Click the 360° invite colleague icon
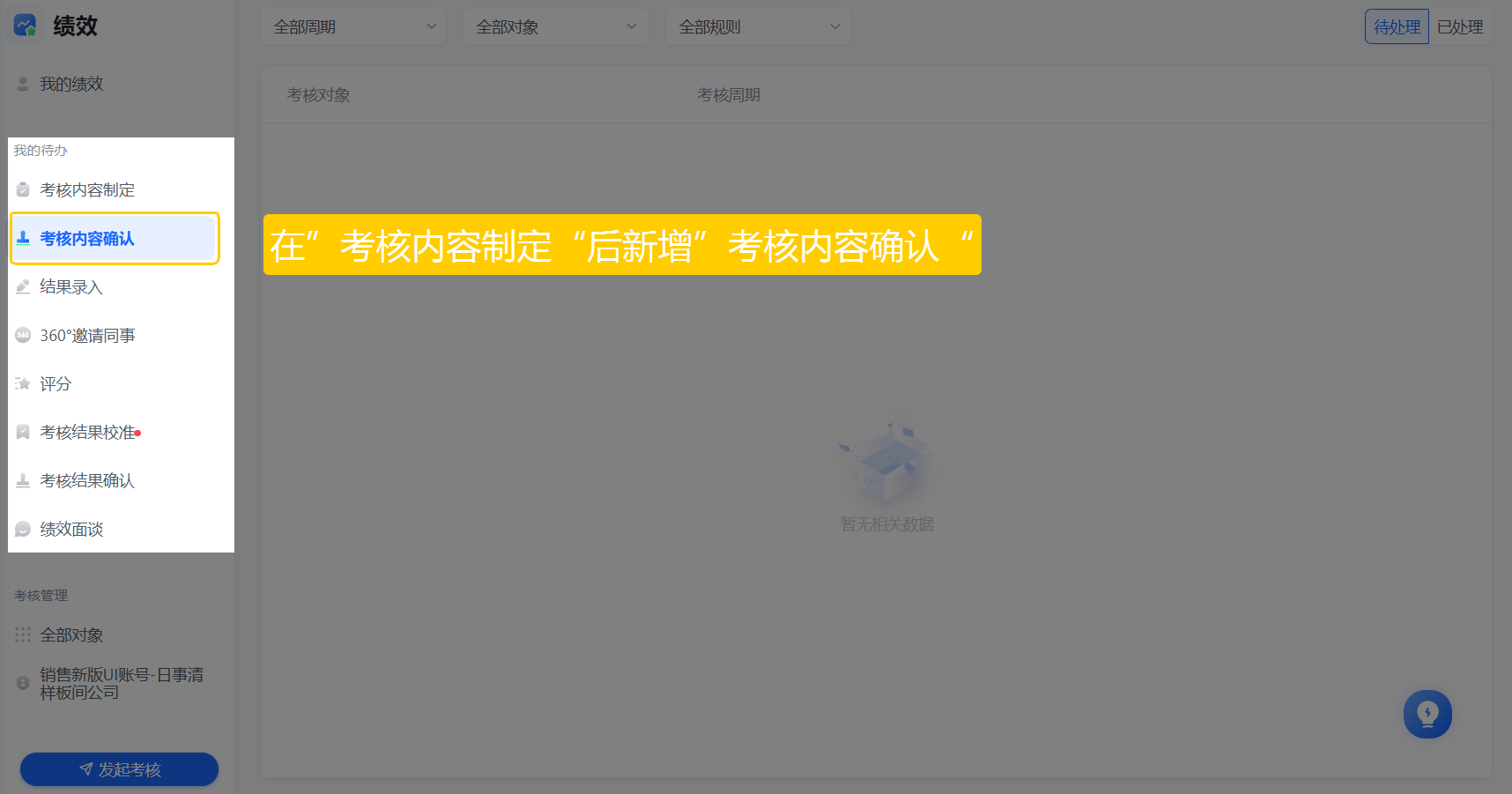Image resolution: width=1512 pixels, height=794 pixels. point(23,335)
